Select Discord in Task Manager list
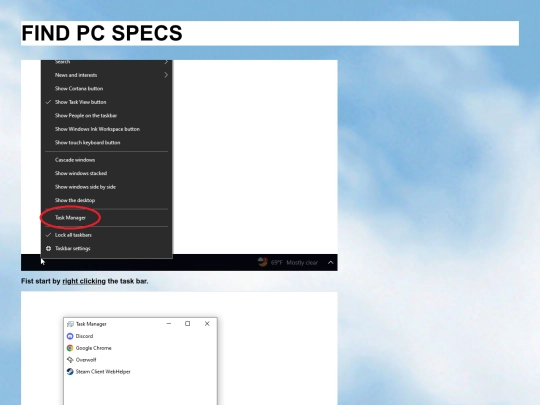Screen dimensions: 540x405 coord(140,336)
